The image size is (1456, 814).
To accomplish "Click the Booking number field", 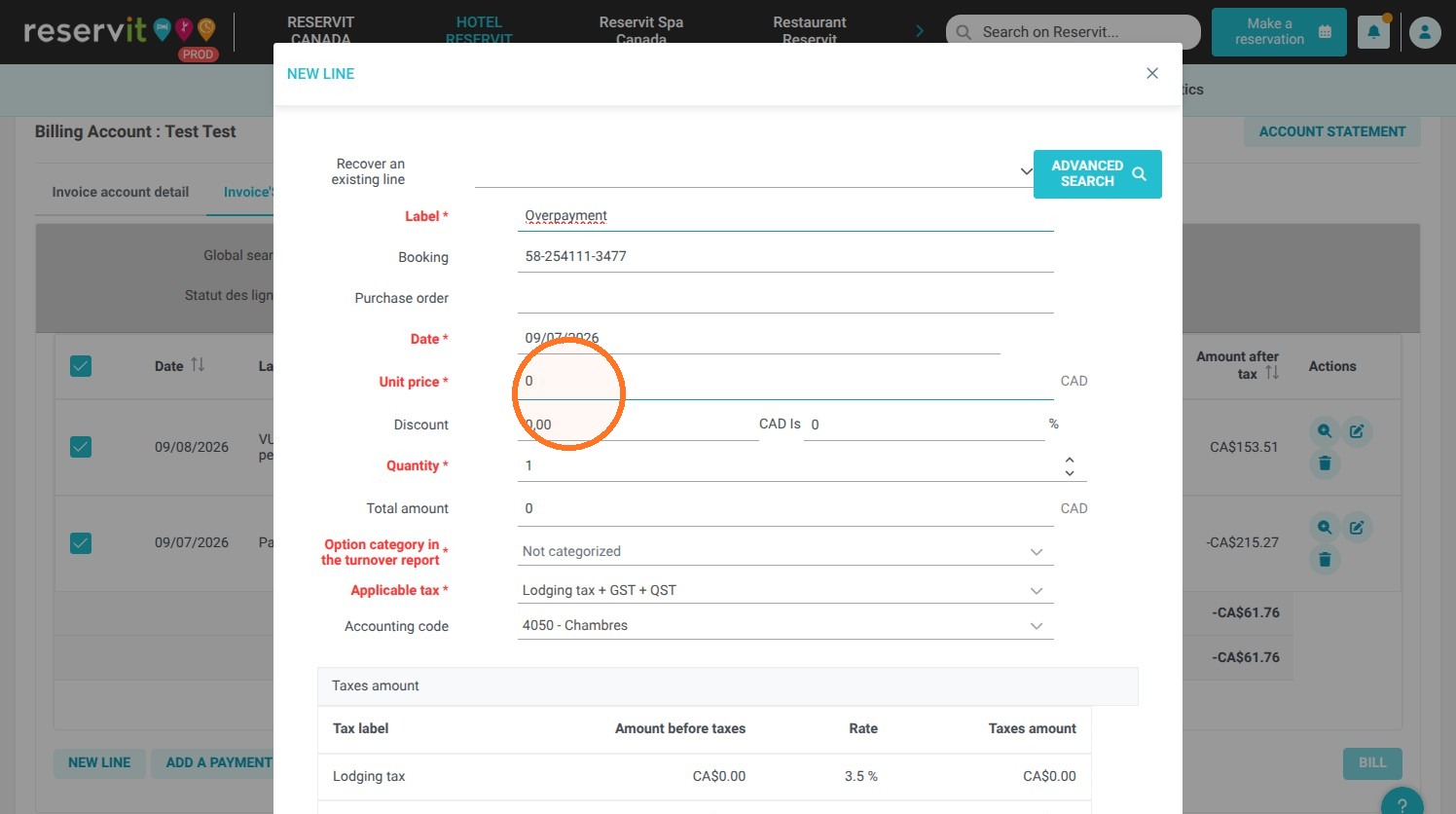I will 785,257.
